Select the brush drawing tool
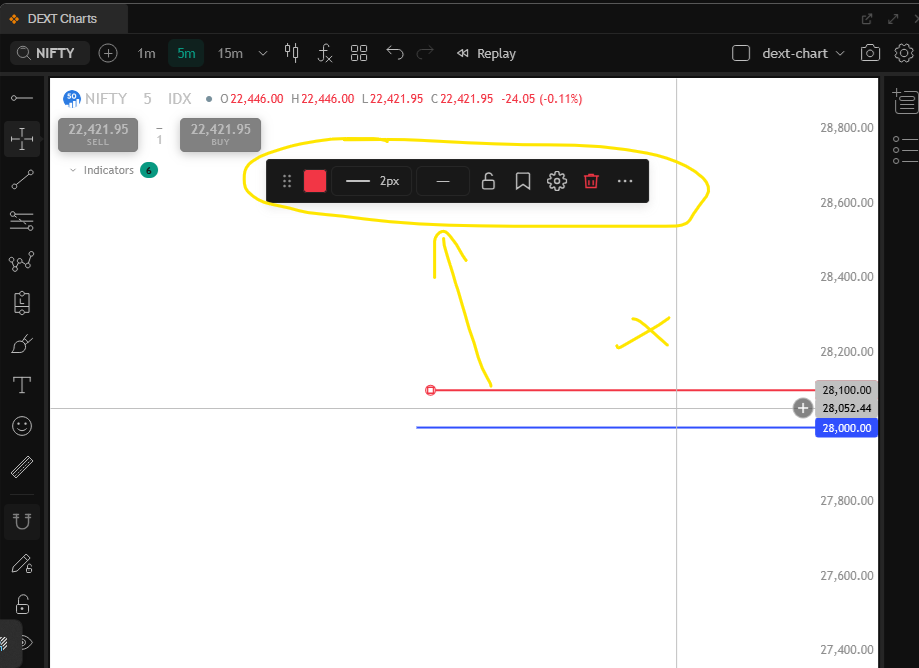The width and height of the screenshot is (919, 668). pyautogui.click(x=22, y=344)
